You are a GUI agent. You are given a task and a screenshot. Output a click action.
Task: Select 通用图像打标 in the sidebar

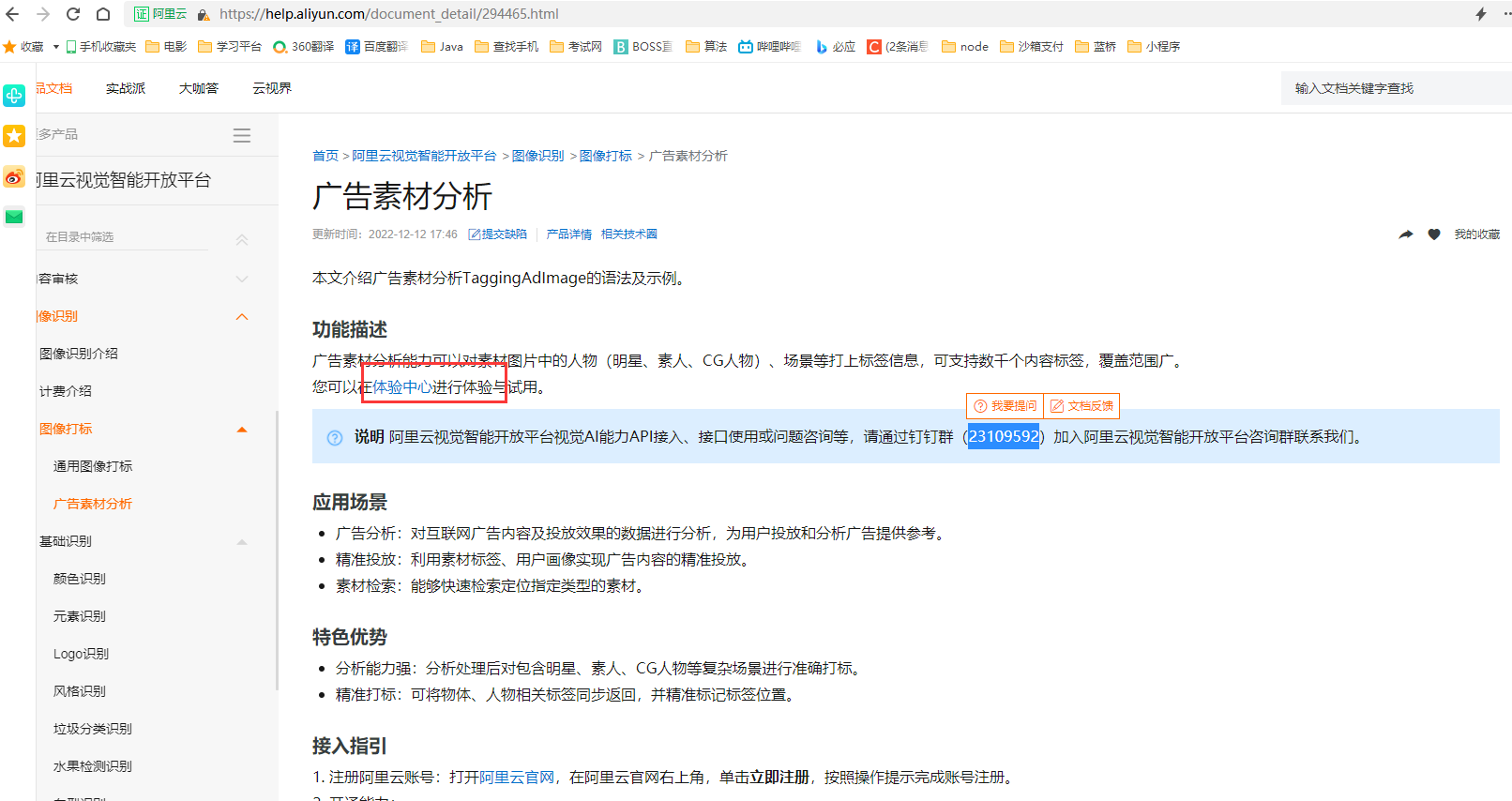(x=93, y=466)
